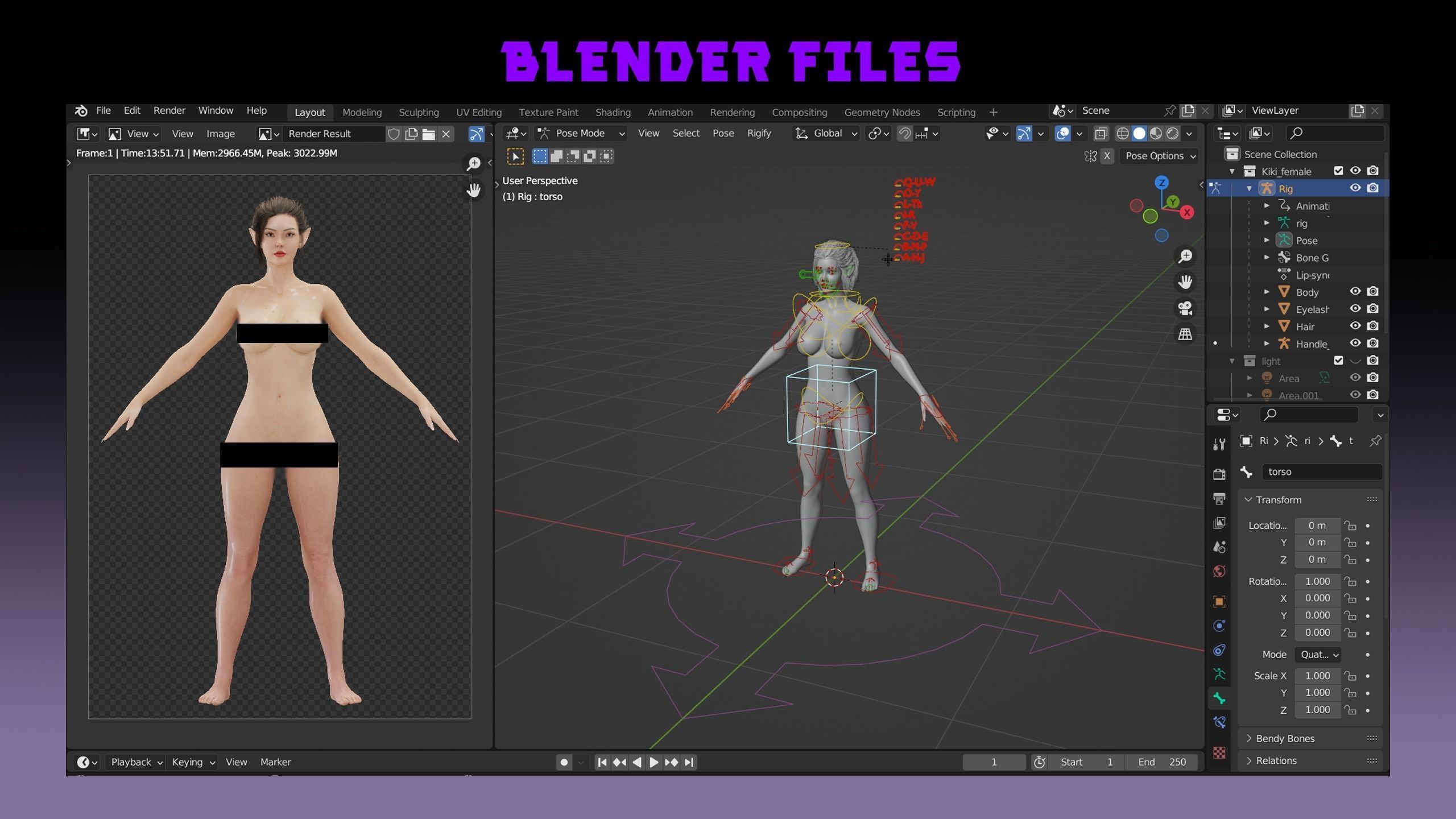Toggle the Location X lock icon
The height and width of the screenshot is (819, 1456).
(1350, 526)
